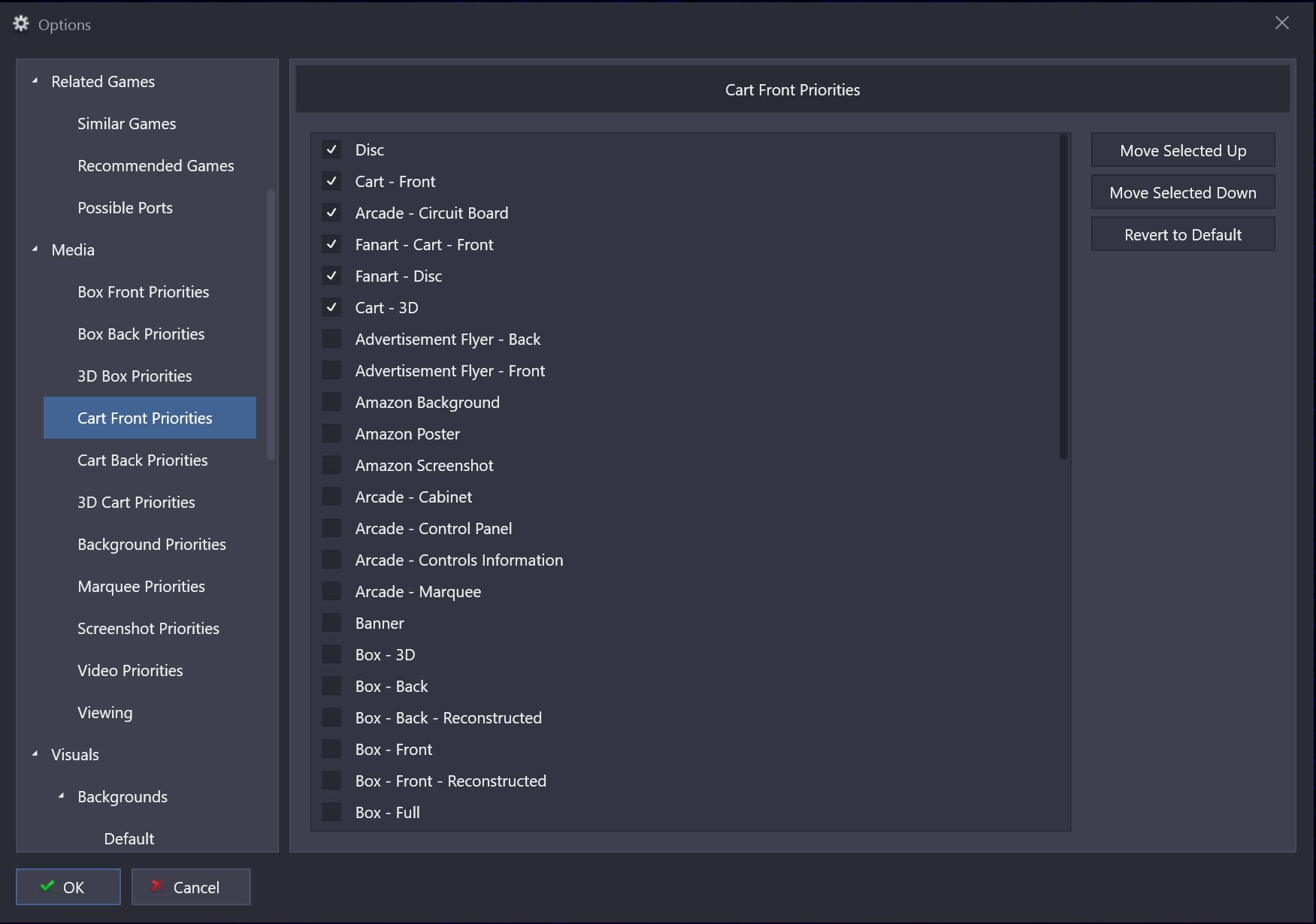Click the green checkmark icon on OK

[x=47, y=886]
